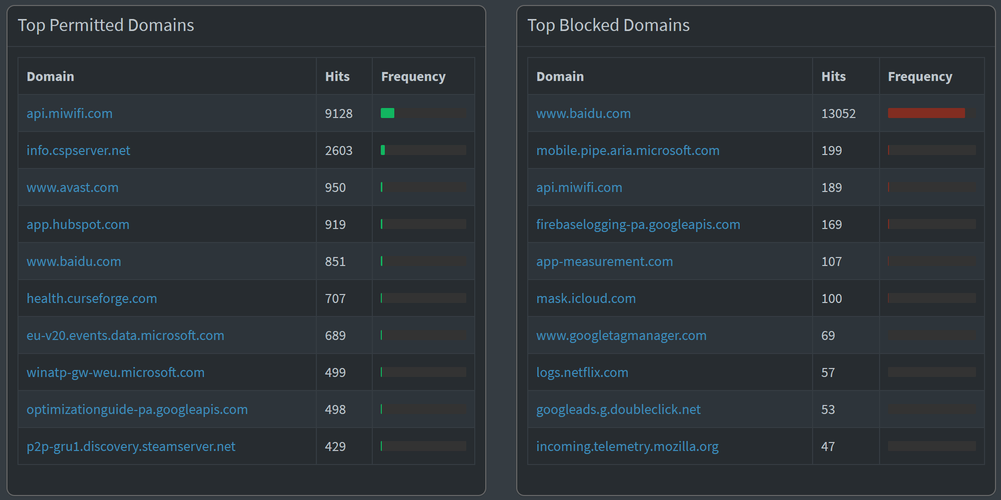Open mobile.pipe.aria.microsoft.com blocked domain
Screen dimensions: 1001x500
[627, 151]
